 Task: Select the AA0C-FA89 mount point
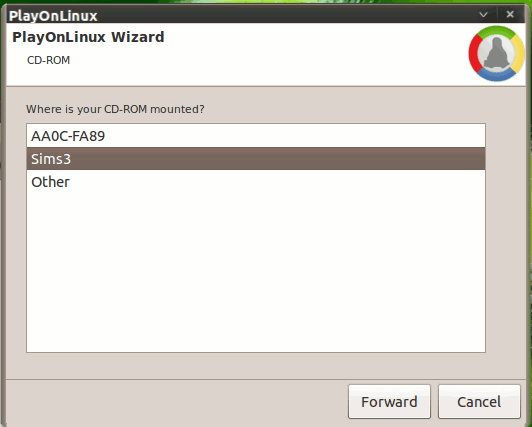click(x=256, y=136)
